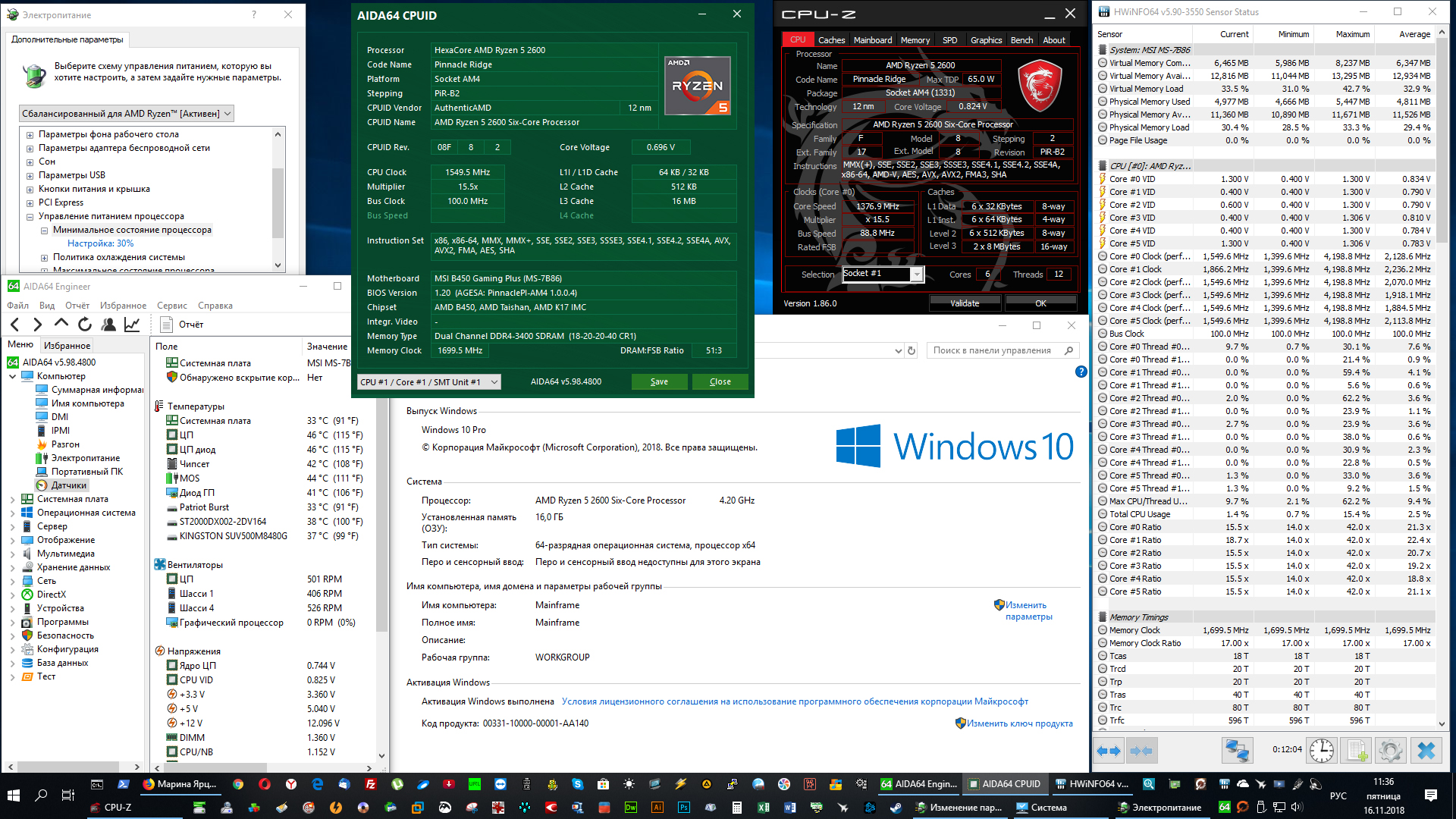Screen dimensions: 1456x819
Task: Click AIDA64 back navigation arrow
Action: 15,325
